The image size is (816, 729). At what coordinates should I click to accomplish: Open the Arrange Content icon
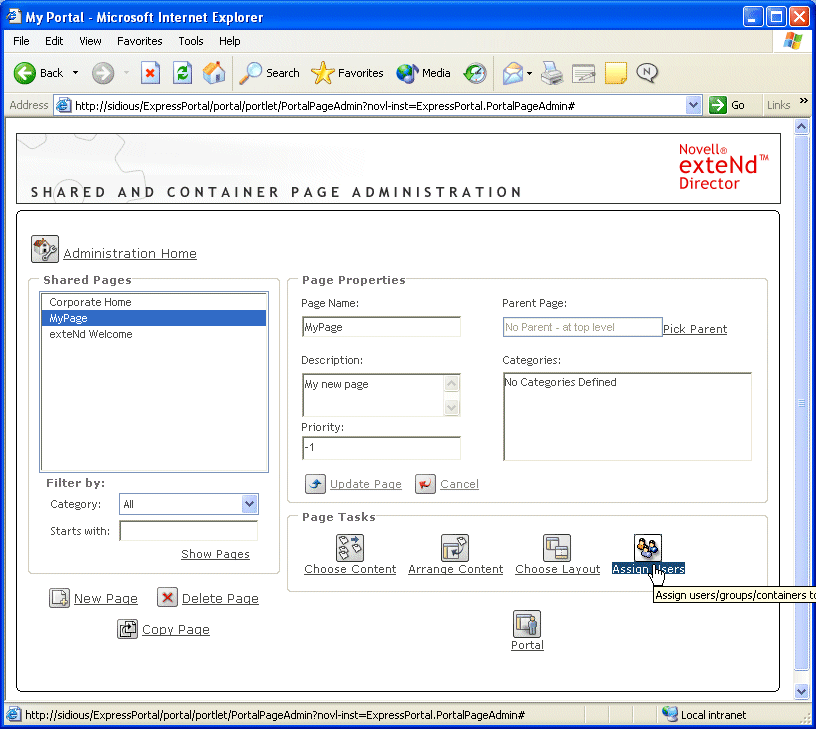click(x=455, y=548)
